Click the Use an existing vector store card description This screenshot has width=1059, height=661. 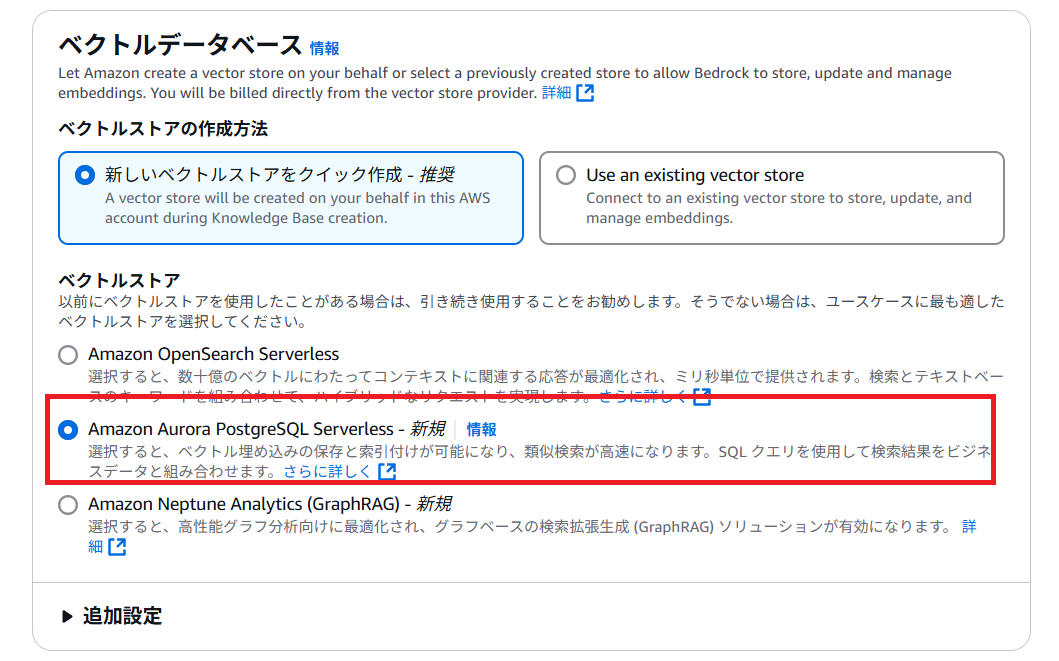coord(779,208)
